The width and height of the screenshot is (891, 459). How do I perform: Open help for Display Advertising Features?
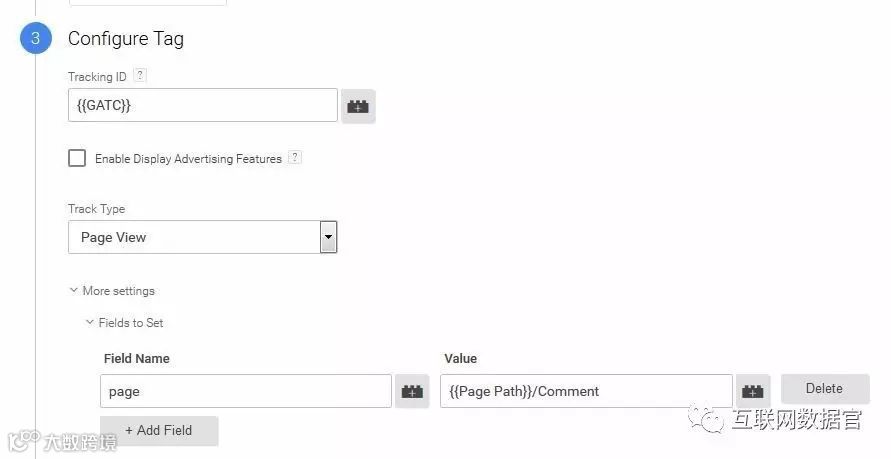295,158
